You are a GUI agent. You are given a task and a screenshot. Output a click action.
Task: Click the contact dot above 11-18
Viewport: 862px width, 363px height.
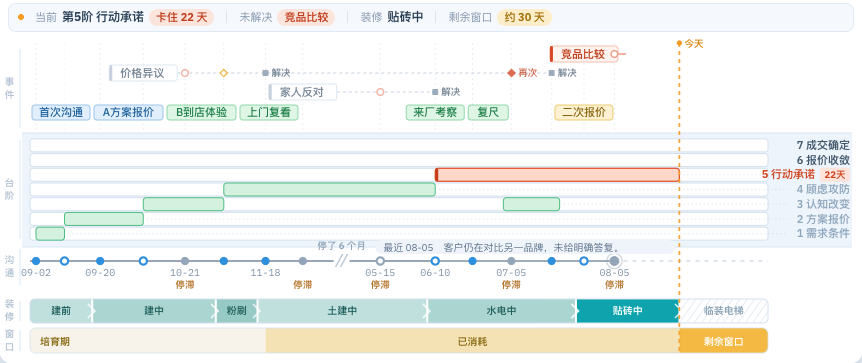(x=266, y=261)
